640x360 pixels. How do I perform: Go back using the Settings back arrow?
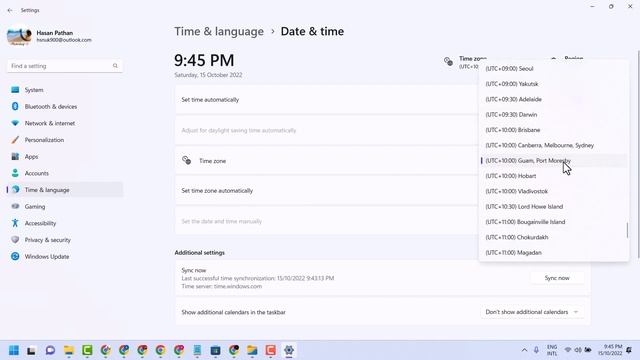pos(10,10)
